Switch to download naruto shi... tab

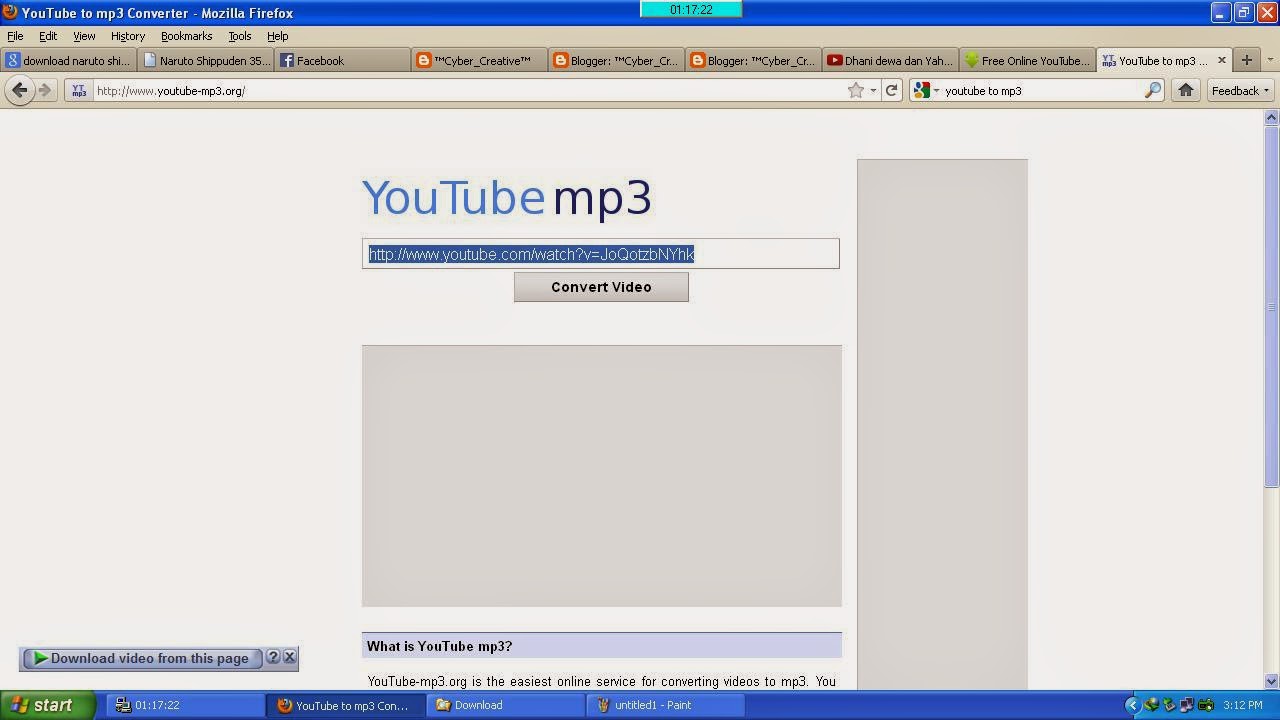[69, 60]
